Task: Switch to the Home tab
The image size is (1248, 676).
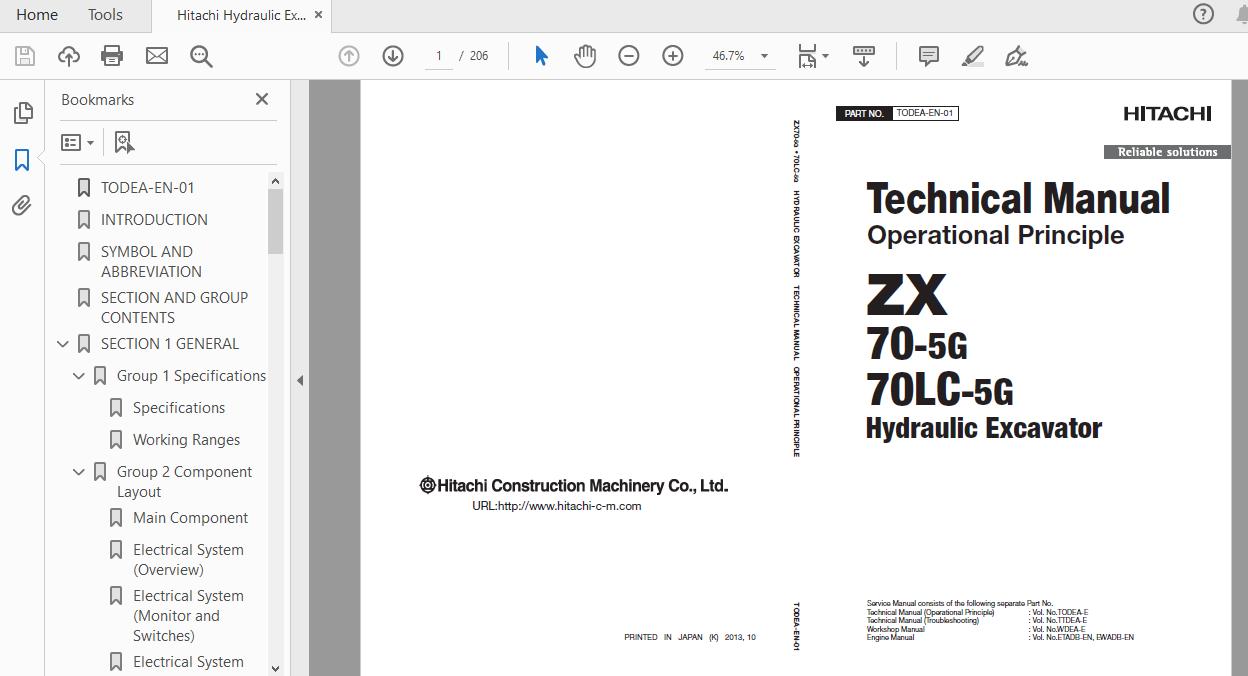Action: 37,15
